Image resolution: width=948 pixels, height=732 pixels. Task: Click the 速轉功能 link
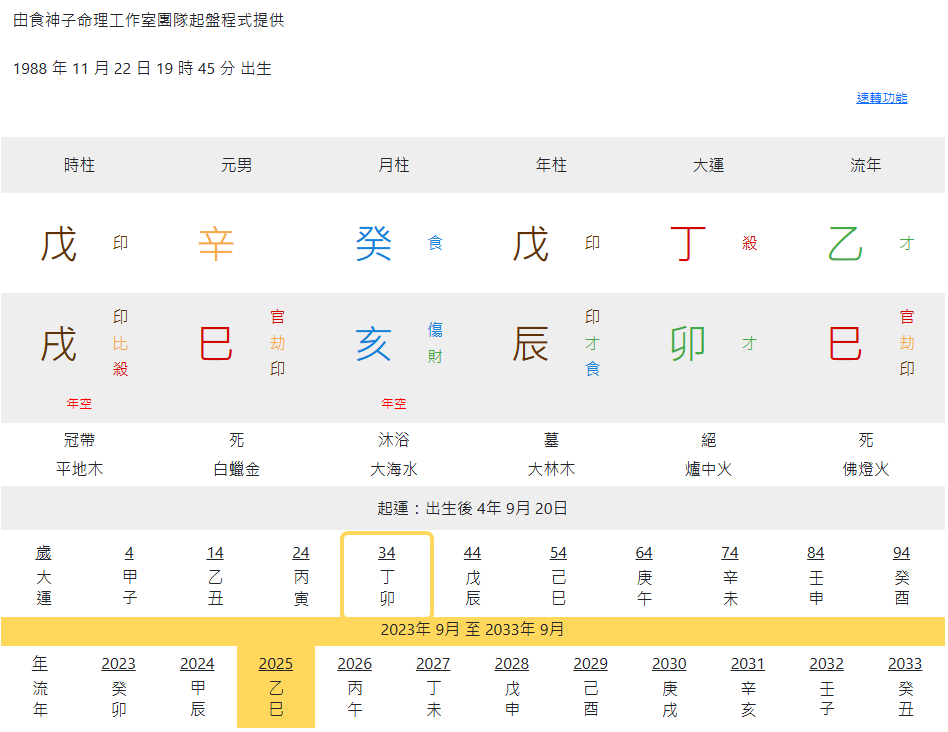(x=881, y=98)
